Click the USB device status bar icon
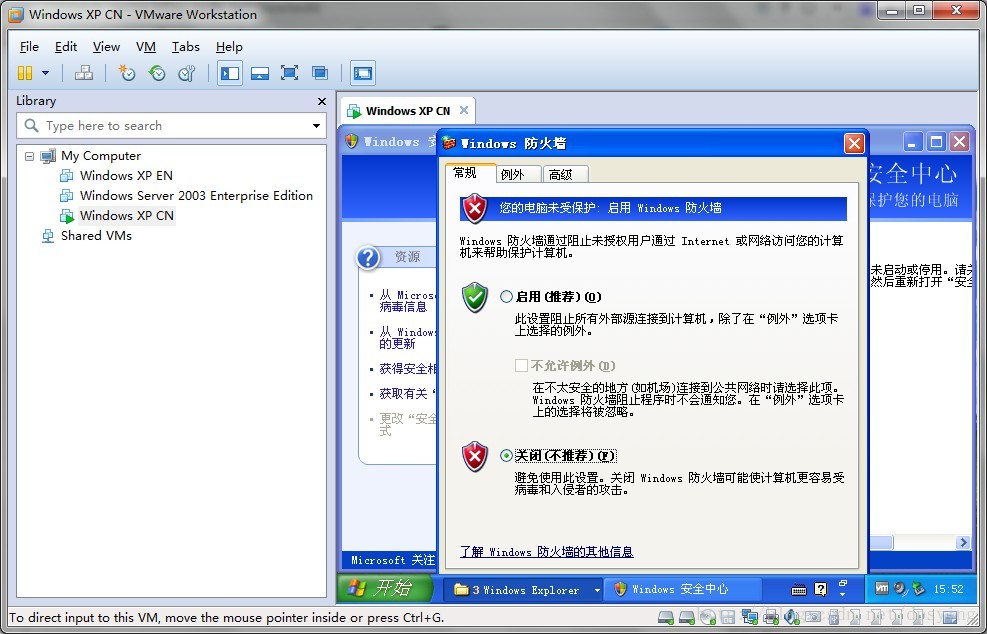 click(833, 617)
